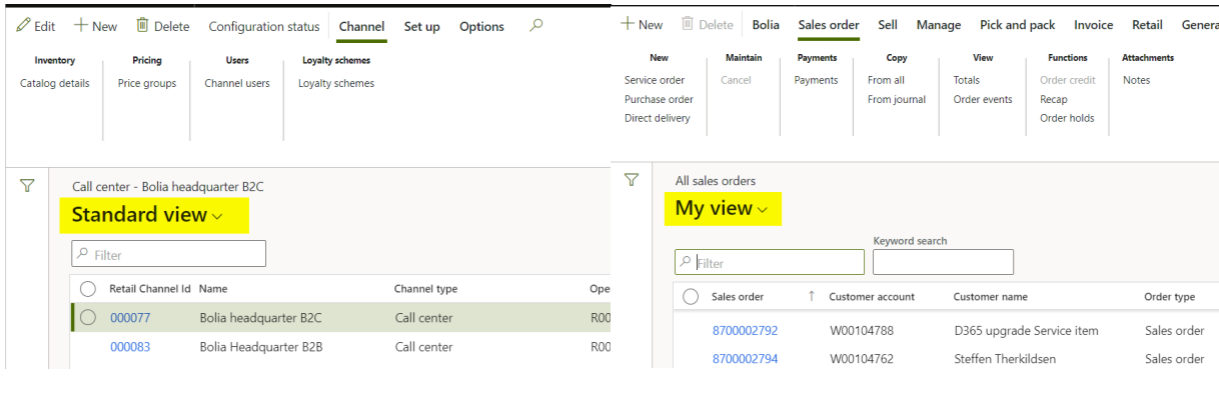Click the New plus icon in channel toolbar
The height and width of the screenshot is (400, 1219).
point(81,26)
